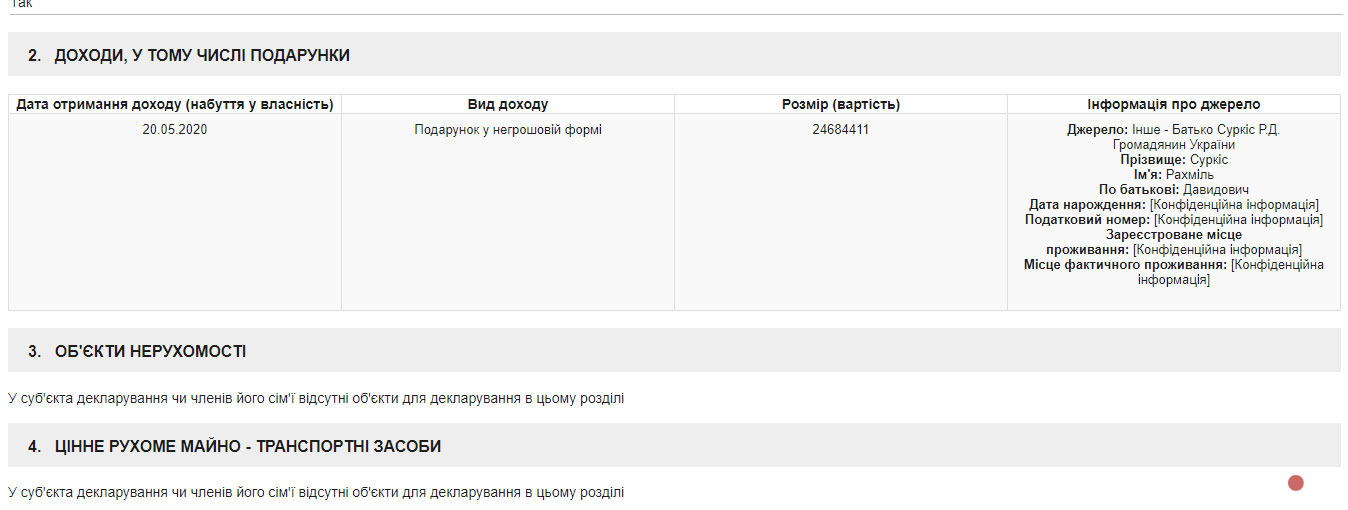Click the "ЦІННЕ РУХОМЕ МАЙНО - ТРАНСПОРТНІ ЗАСОБИ" header

(234, 446)
